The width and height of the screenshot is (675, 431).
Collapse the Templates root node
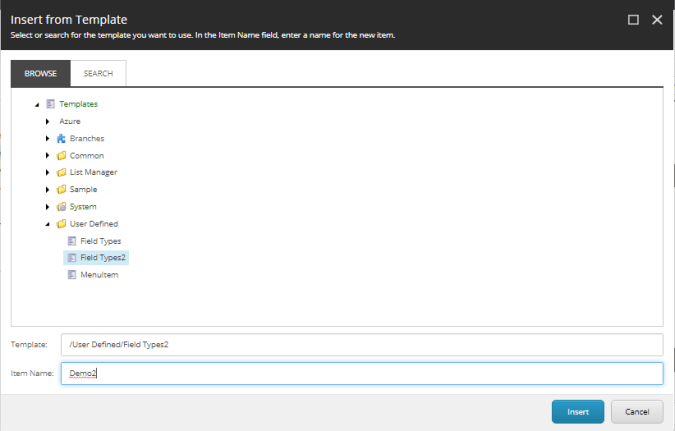37,104
